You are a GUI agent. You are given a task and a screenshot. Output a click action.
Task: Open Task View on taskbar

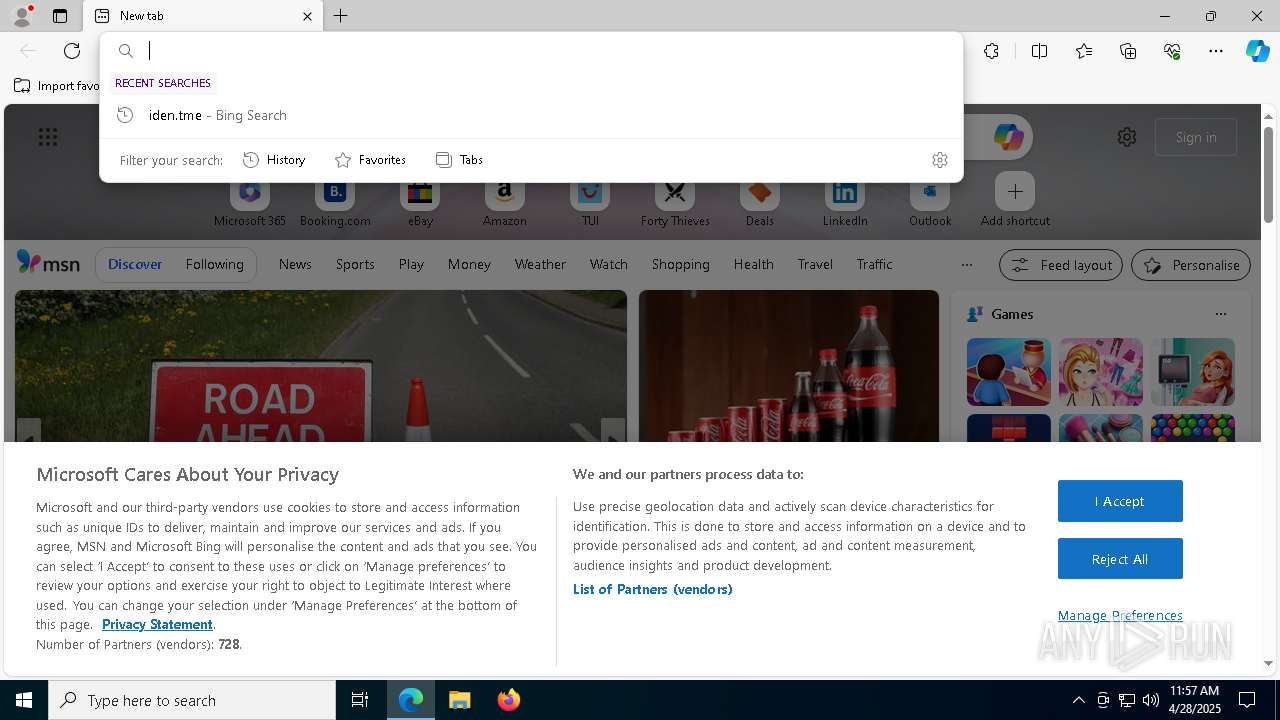pyautogui.click(x=360, y=700)
